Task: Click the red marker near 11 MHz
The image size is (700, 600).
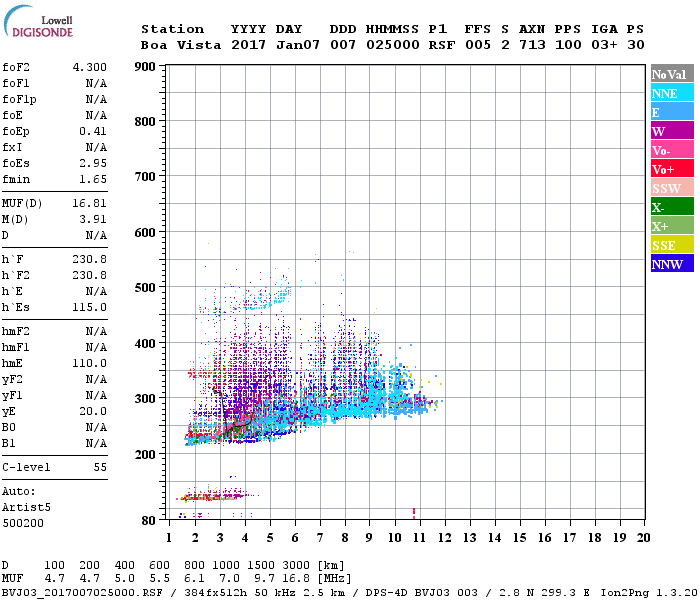Action: (414, 513)
